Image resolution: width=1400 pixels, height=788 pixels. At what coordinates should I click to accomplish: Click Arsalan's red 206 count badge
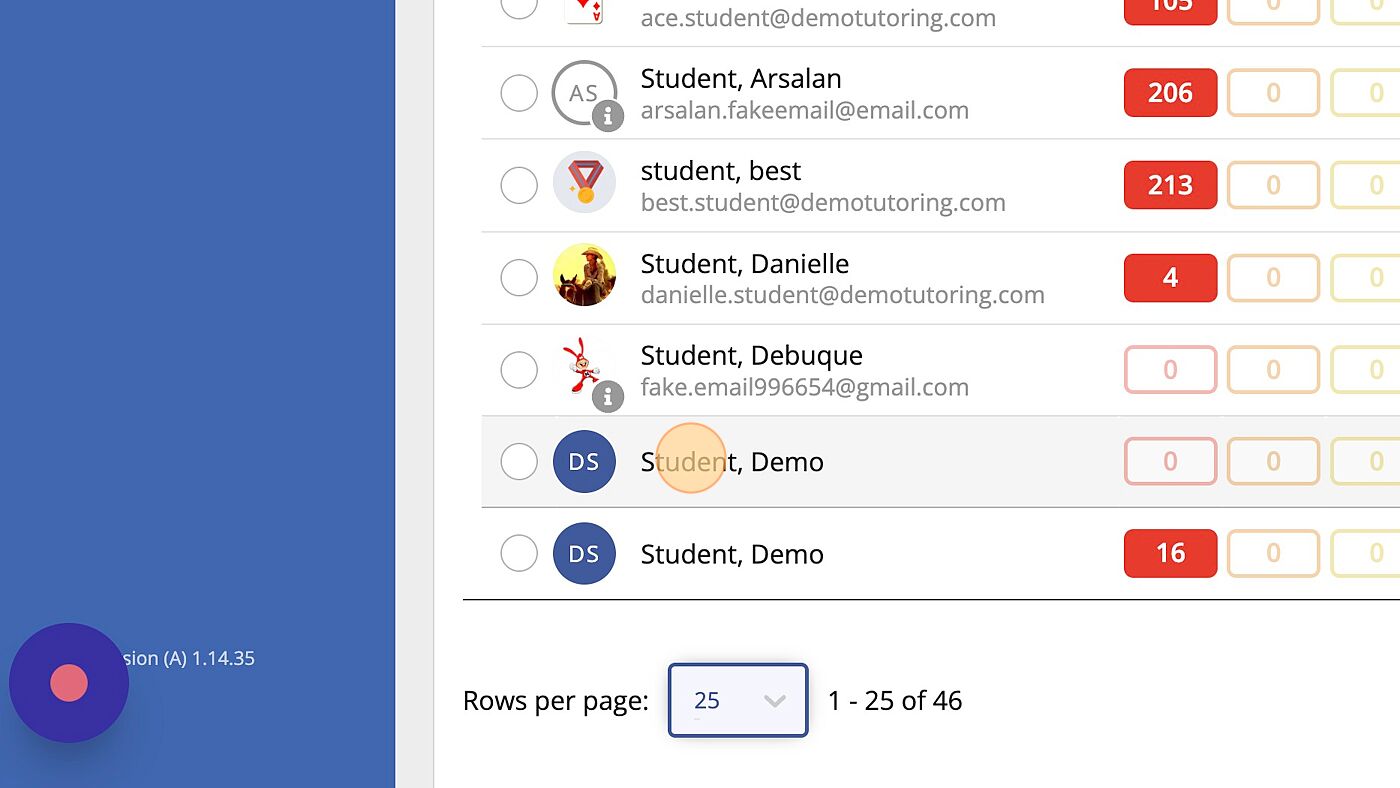coord(1170,93)
